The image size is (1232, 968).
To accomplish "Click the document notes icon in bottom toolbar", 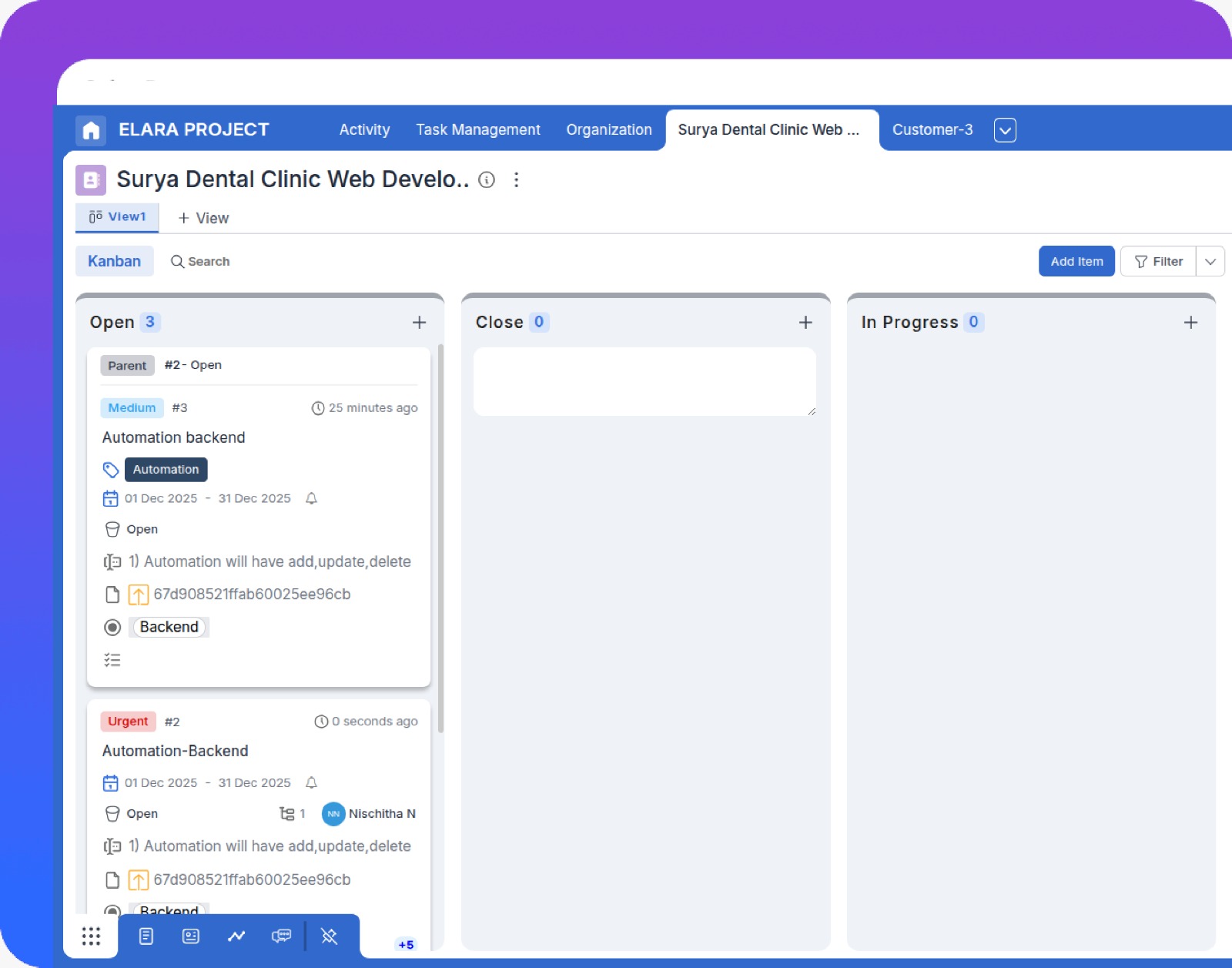I will point(146,936).
